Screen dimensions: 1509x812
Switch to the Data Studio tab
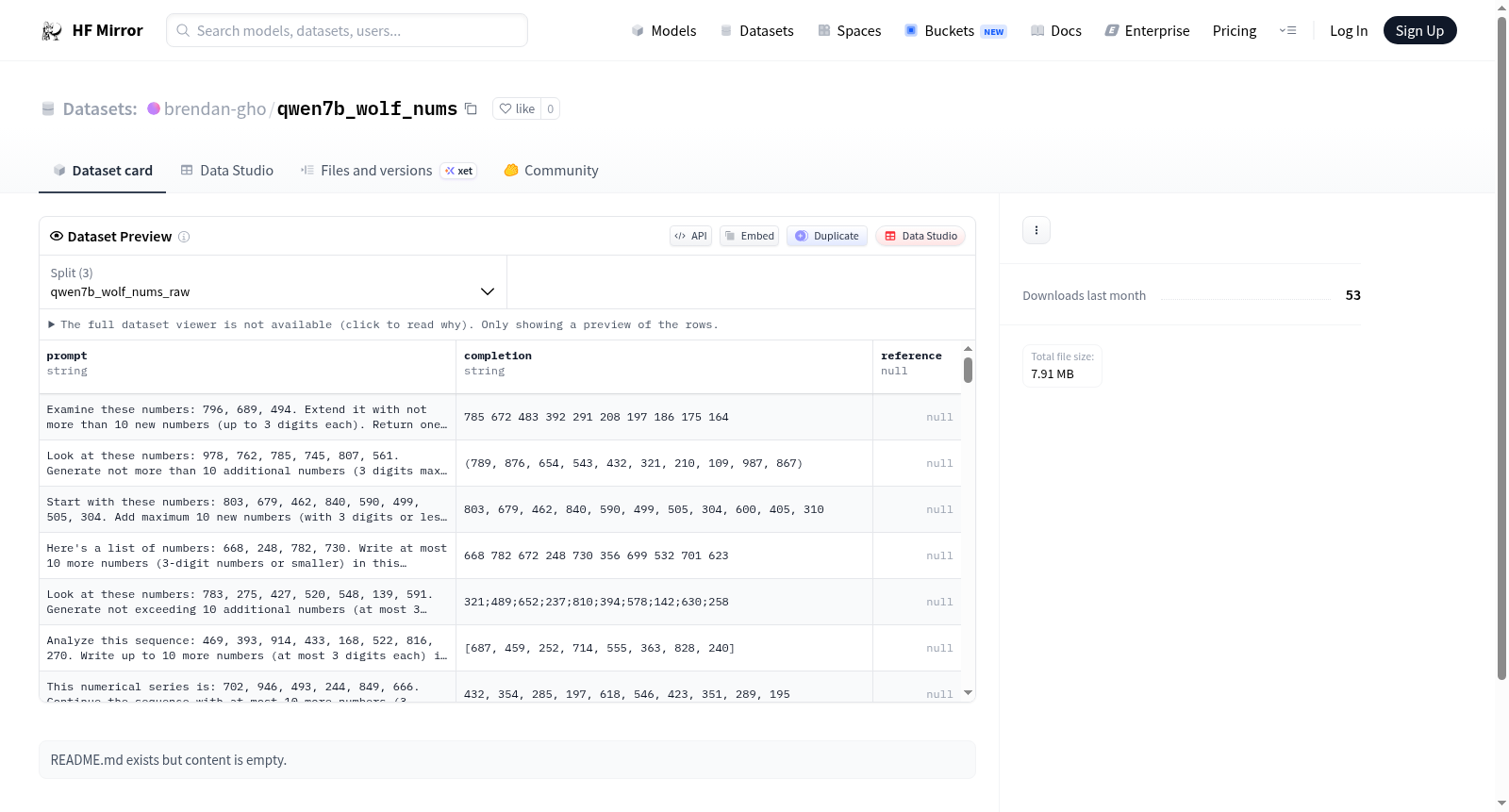[226, 171]
